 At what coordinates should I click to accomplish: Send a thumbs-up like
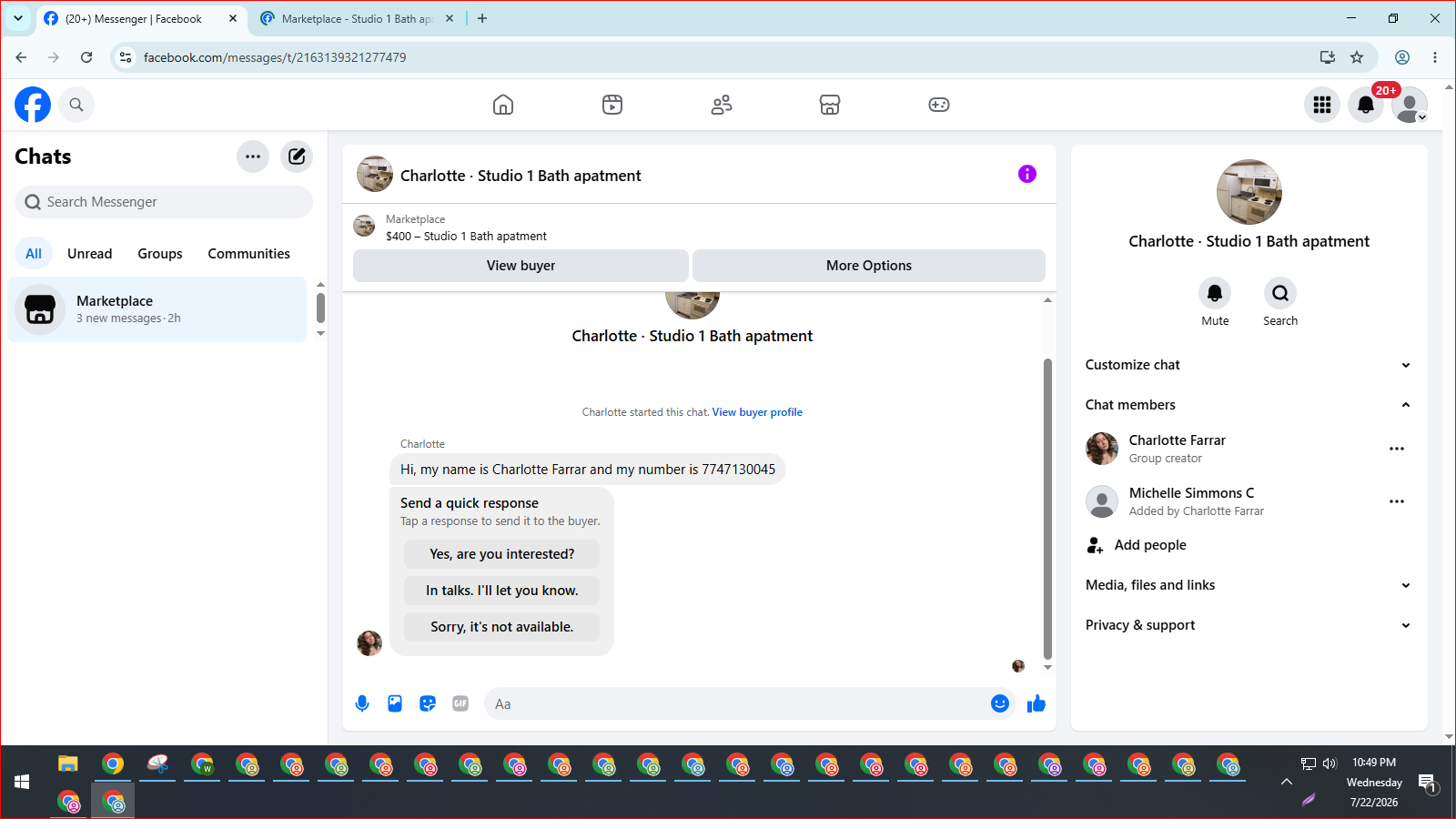point(1036,703)
